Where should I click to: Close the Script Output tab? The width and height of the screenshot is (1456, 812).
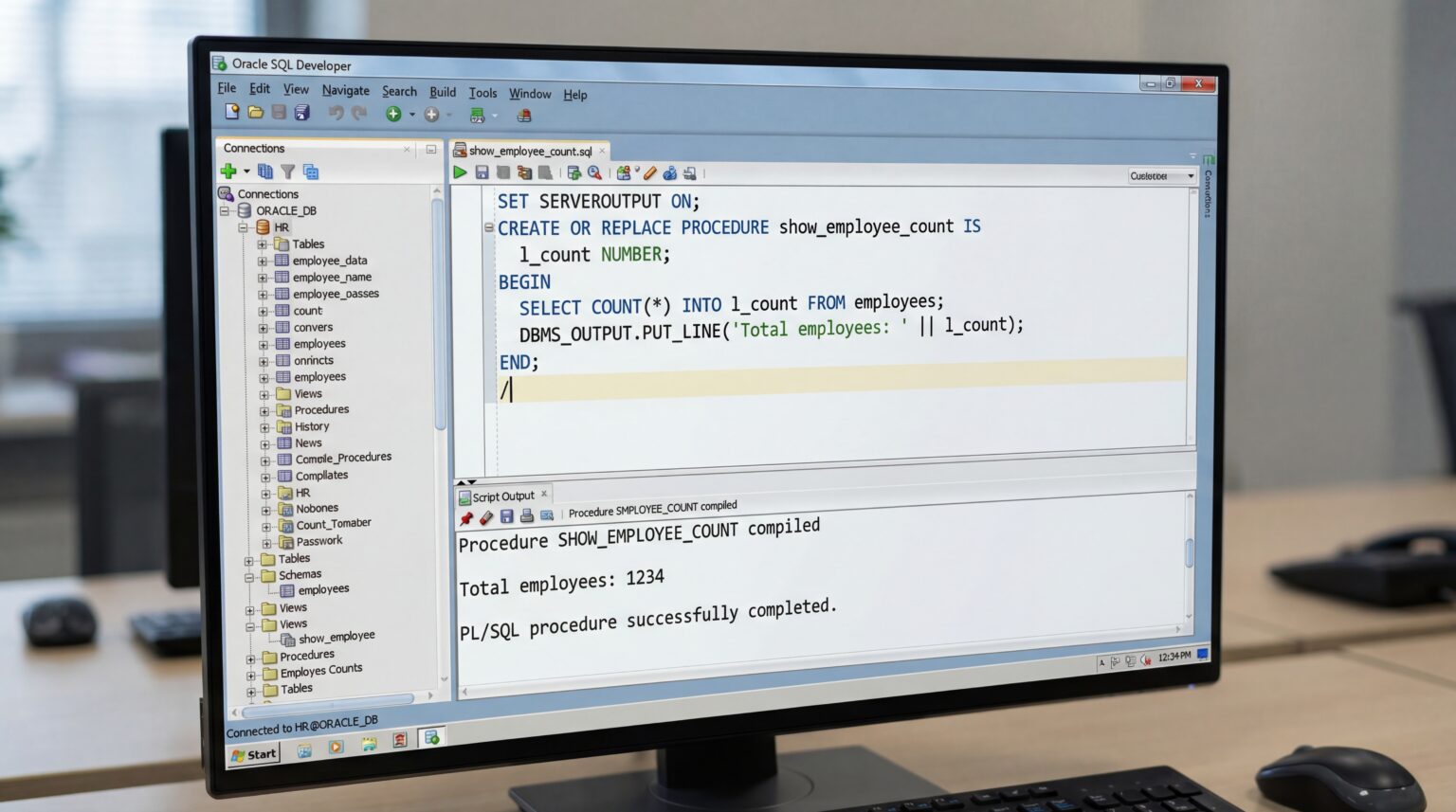(x=544, y=495)
